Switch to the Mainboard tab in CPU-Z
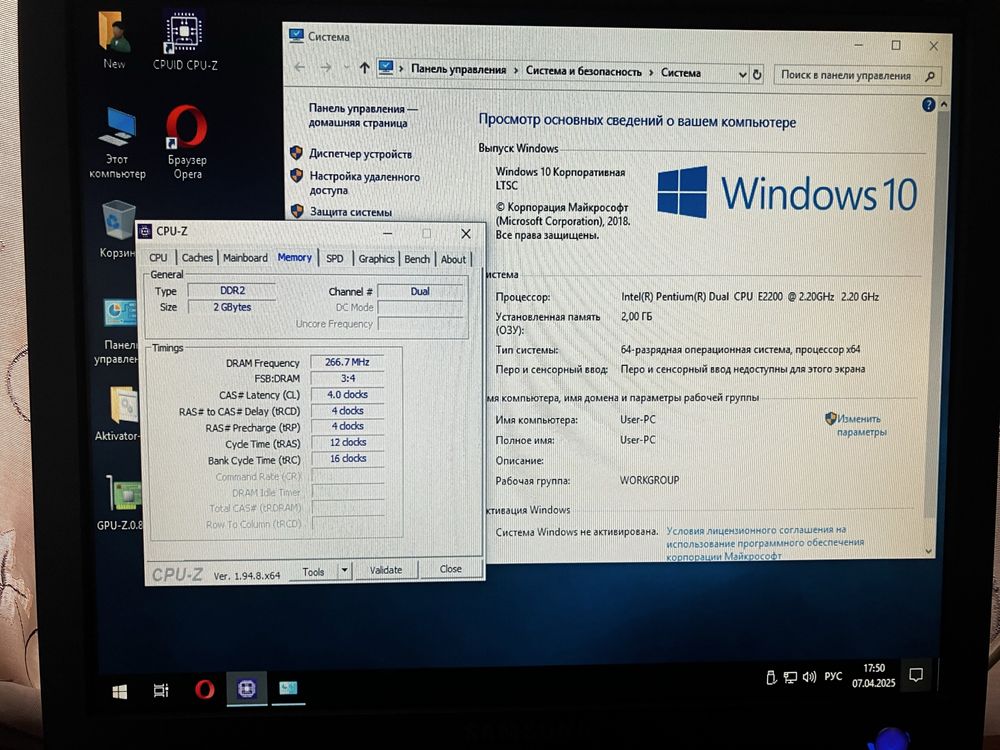1000x750 pixels. tap(245, 258)
